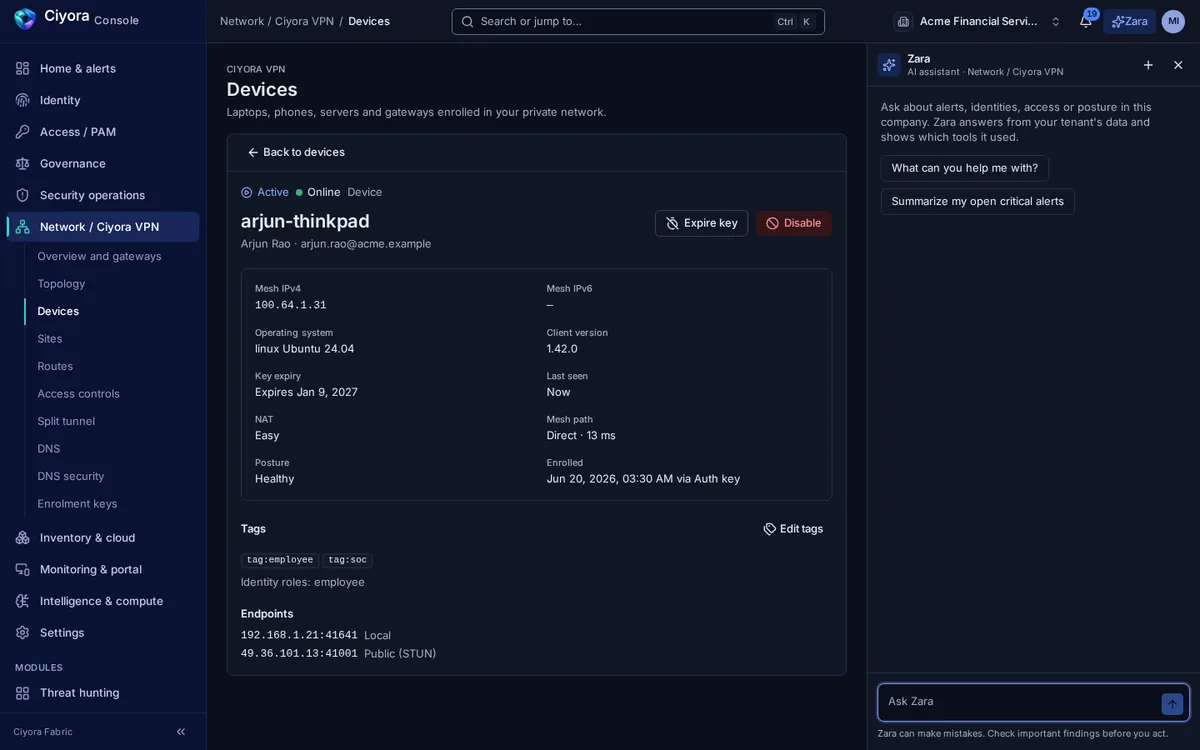Click Ciyora VPN breadcrumb link

304,21
